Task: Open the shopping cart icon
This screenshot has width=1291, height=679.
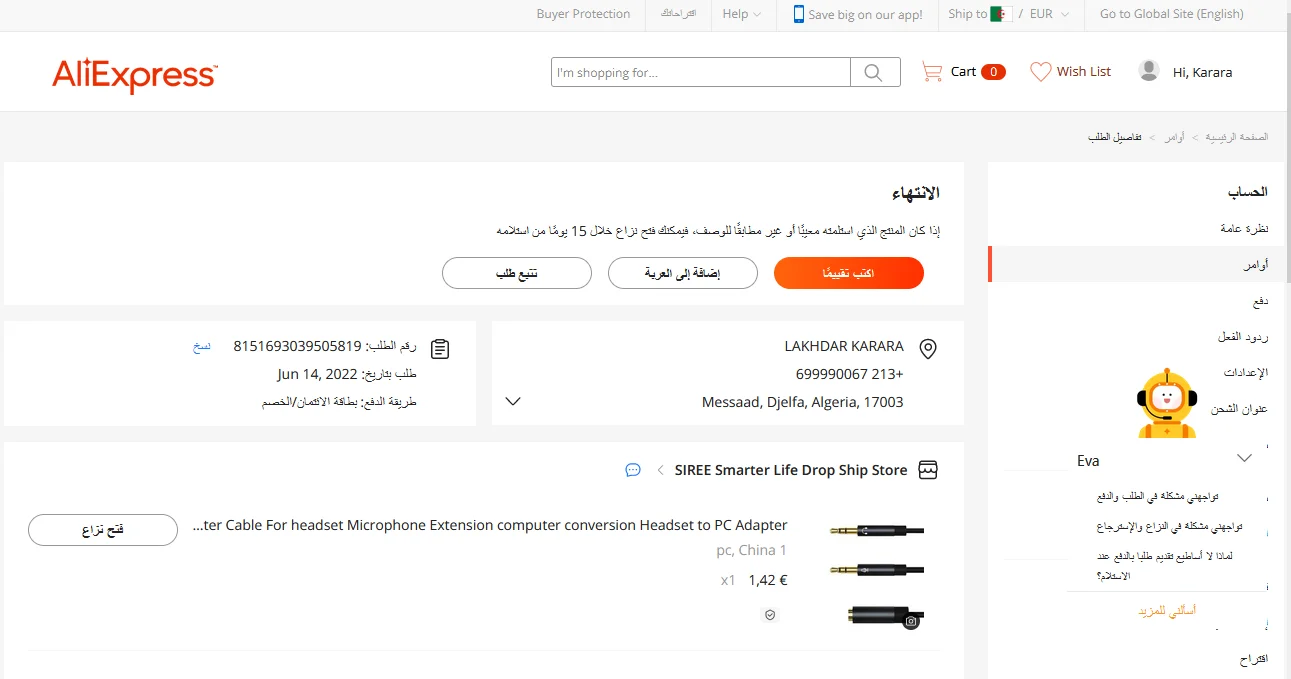Action: (932, 72)
